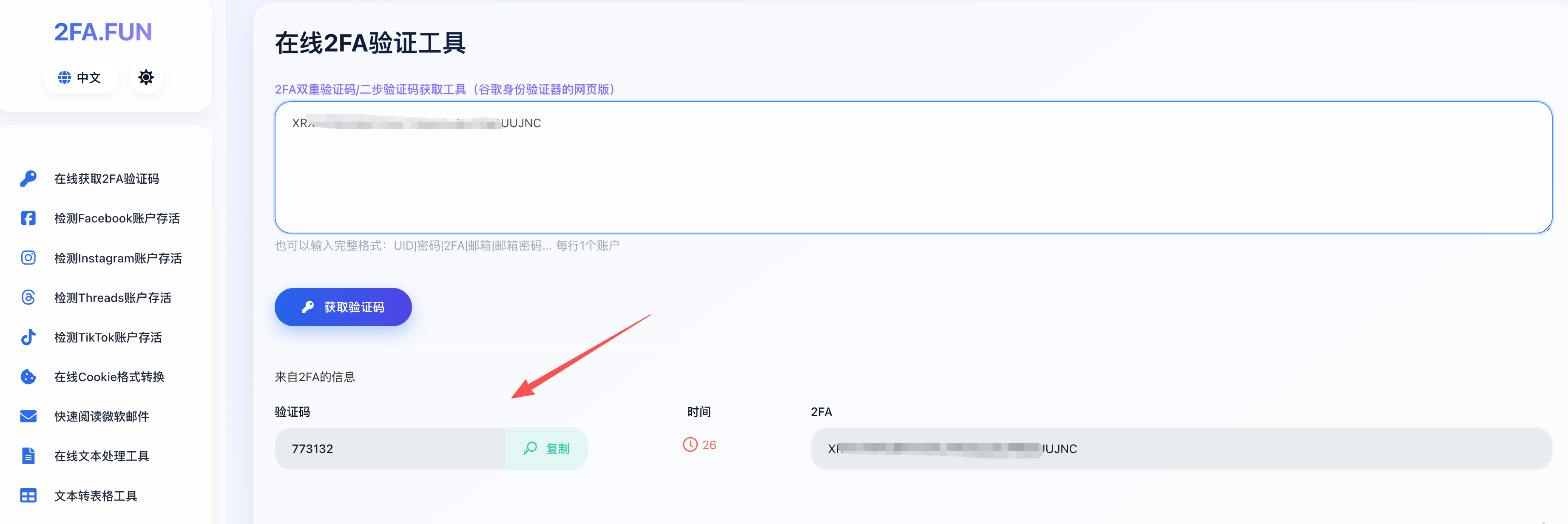1568x524 pixels.
Task: Copy the code with 复制 button
Action: click(546, 449)
